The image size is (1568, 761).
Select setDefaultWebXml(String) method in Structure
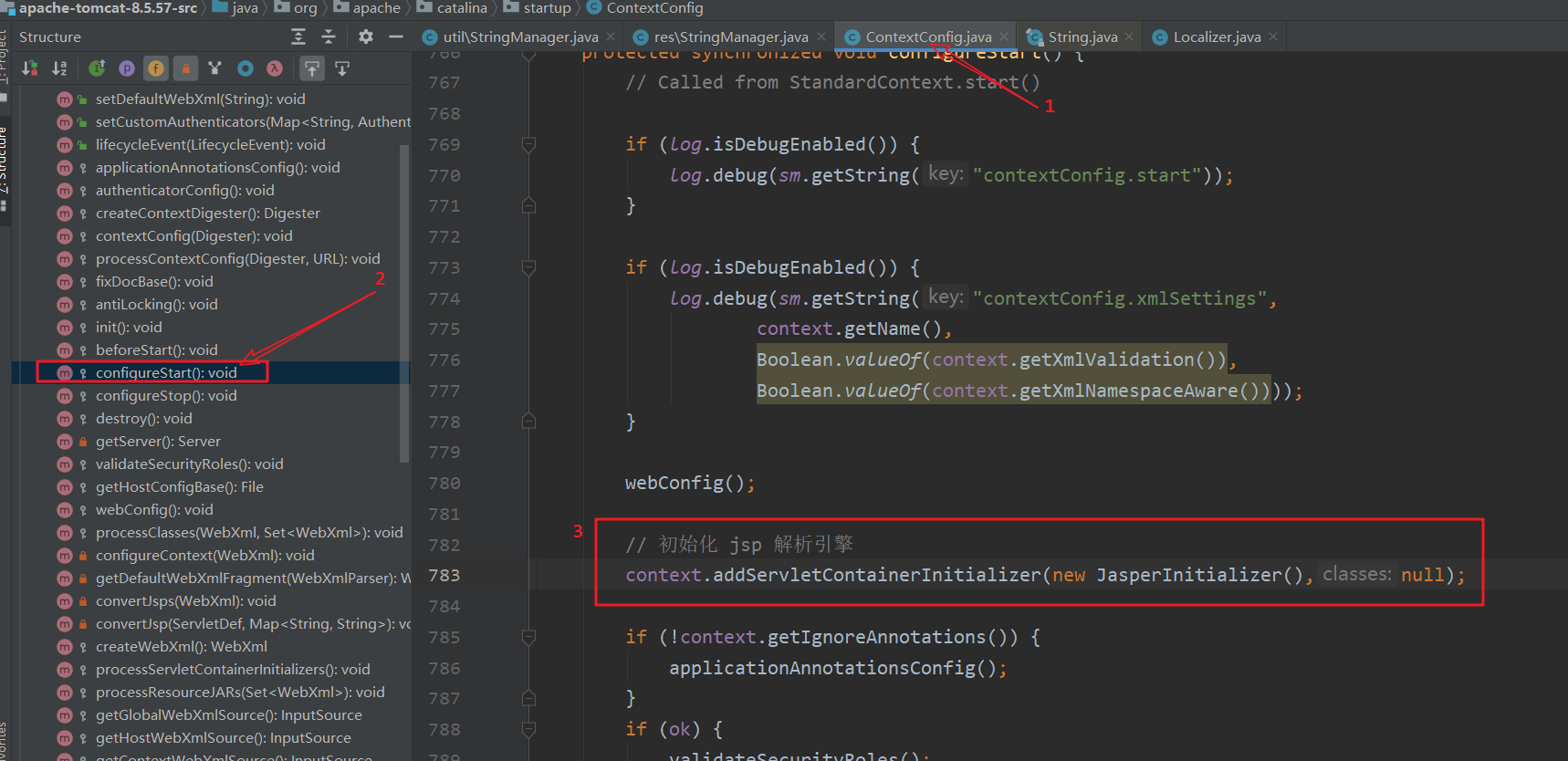tap(200, 99)
